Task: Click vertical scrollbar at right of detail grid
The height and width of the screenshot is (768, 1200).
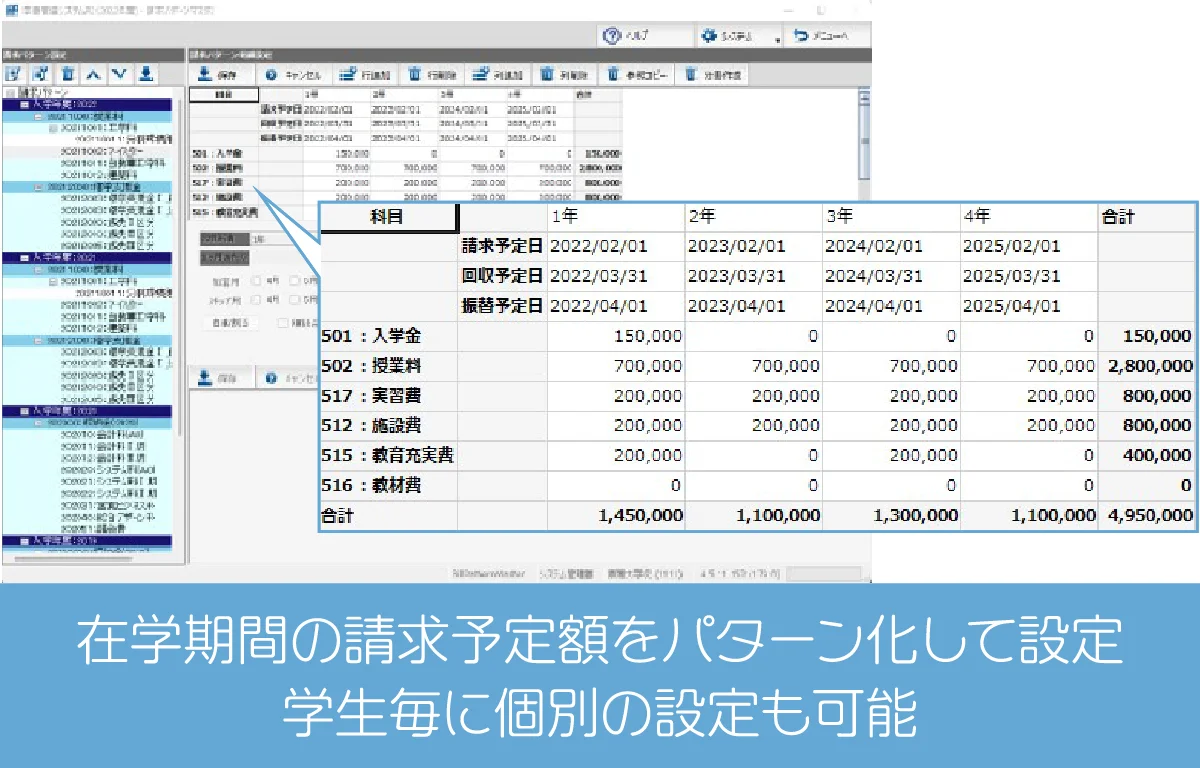Action: coord(864,140)
